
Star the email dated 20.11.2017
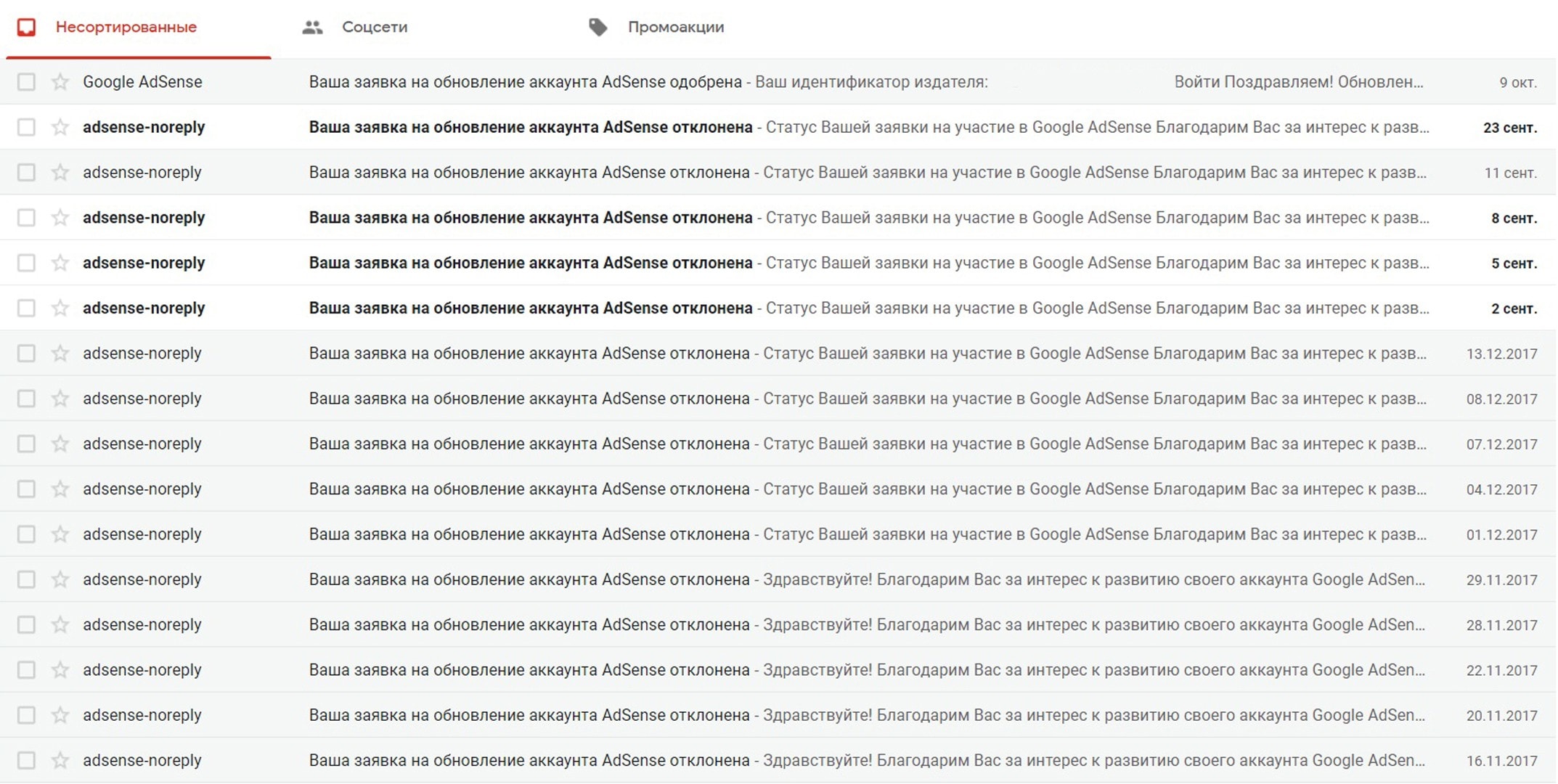60,715
